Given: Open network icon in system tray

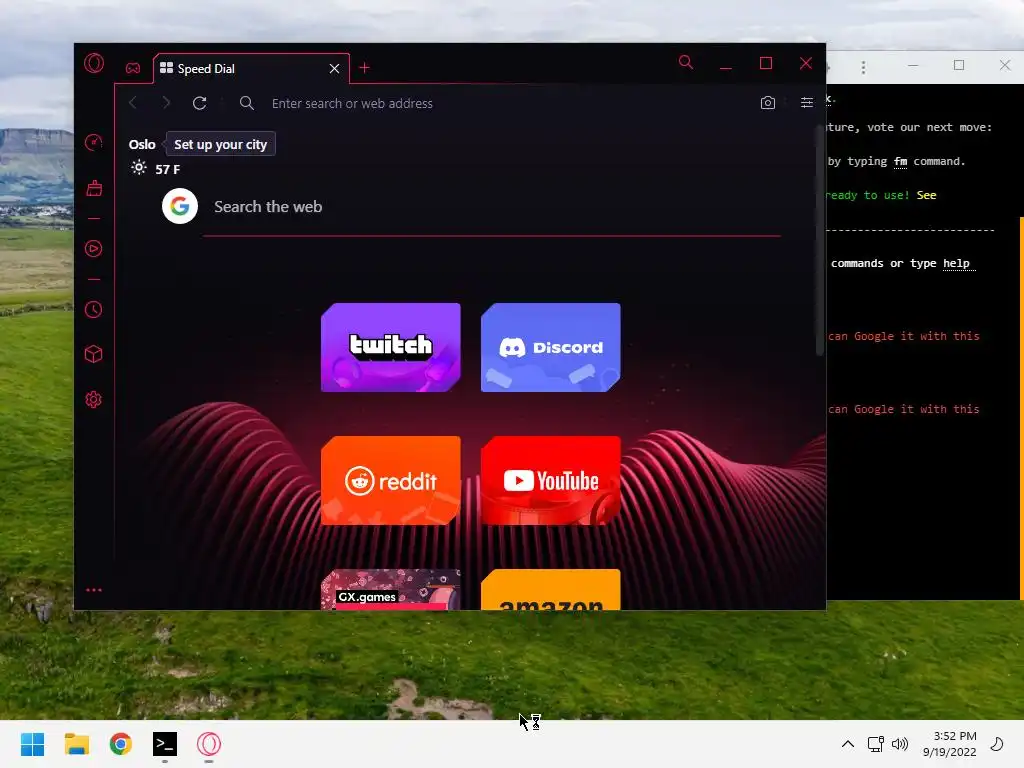Looking at the screenshot, I should [x=875, y=744].
